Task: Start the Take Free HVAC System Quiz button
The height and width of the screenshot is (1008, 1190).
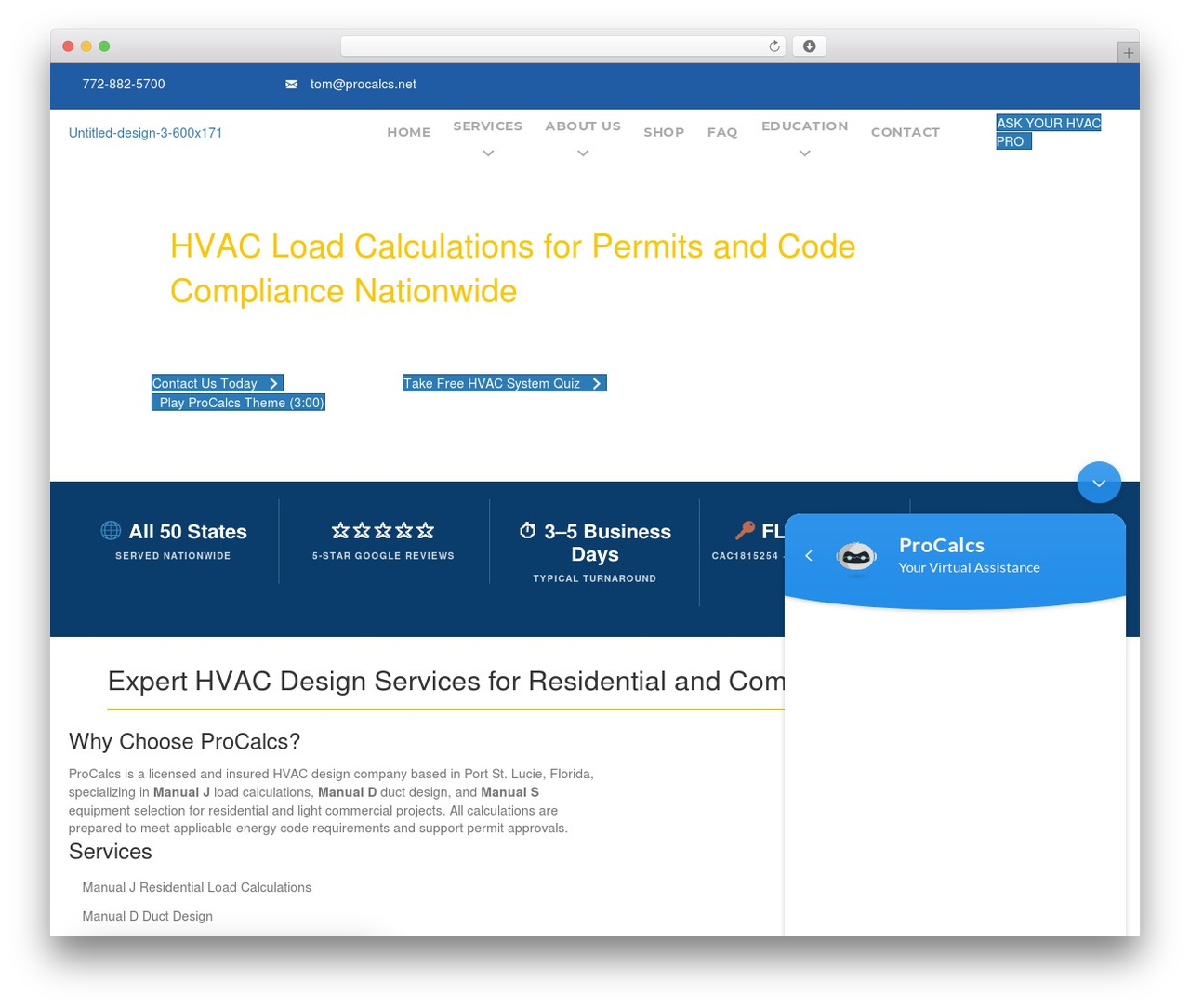Action: click(505, 383)
